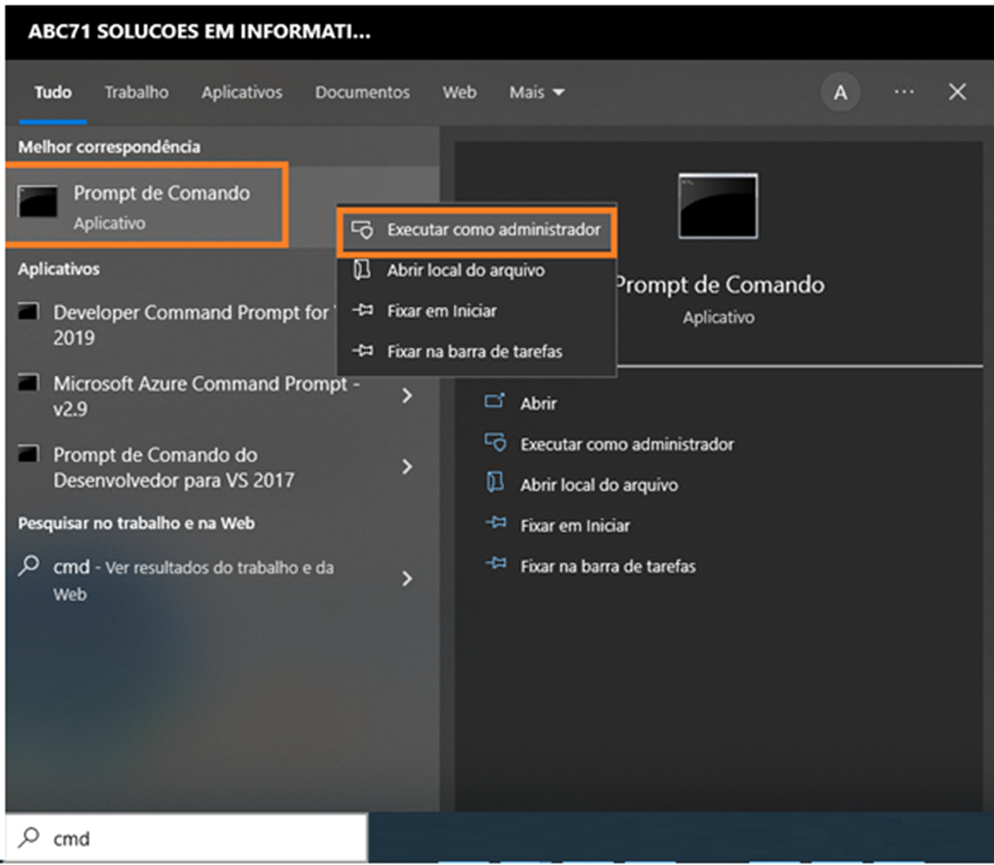Click the account avatar A

click(x=840, y=93)
